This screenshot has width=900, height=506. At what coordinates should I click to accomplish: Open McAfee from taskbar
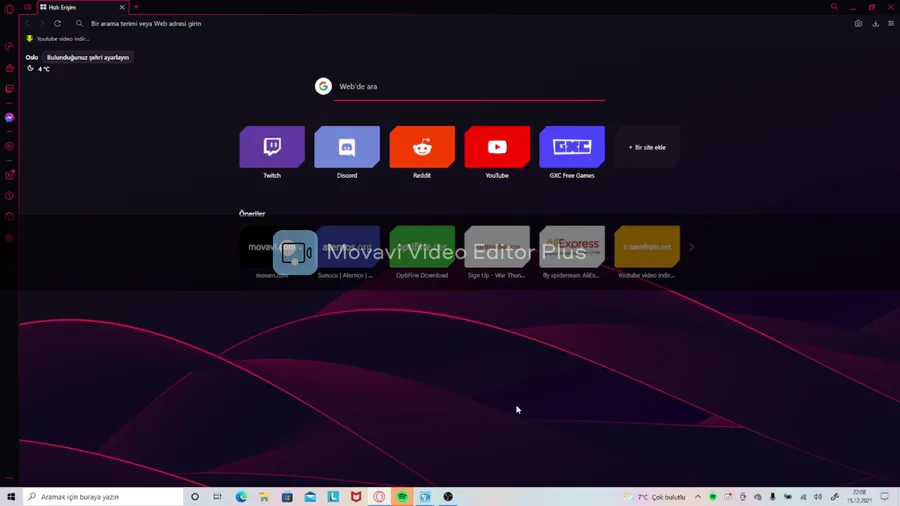(x=356, y=497)
